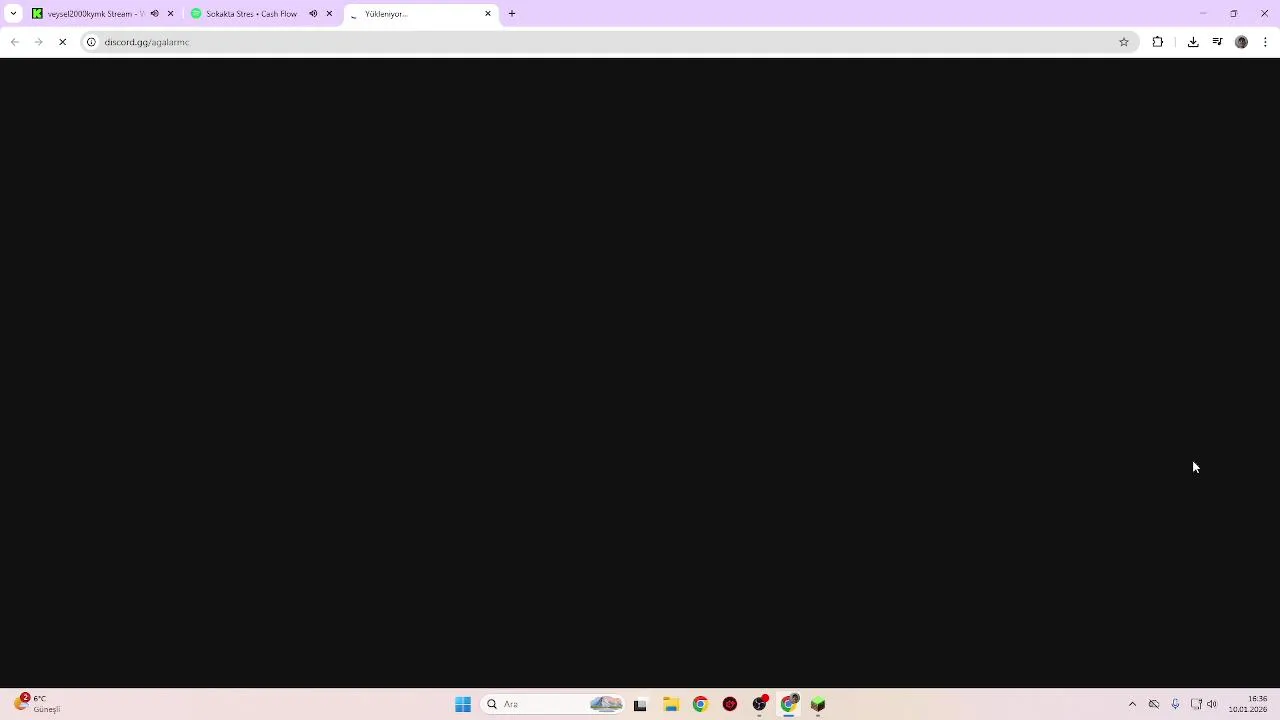This screenshot has width=1280, height=720.
Task: Open network settings tray icon
Action: (1195, 704)
